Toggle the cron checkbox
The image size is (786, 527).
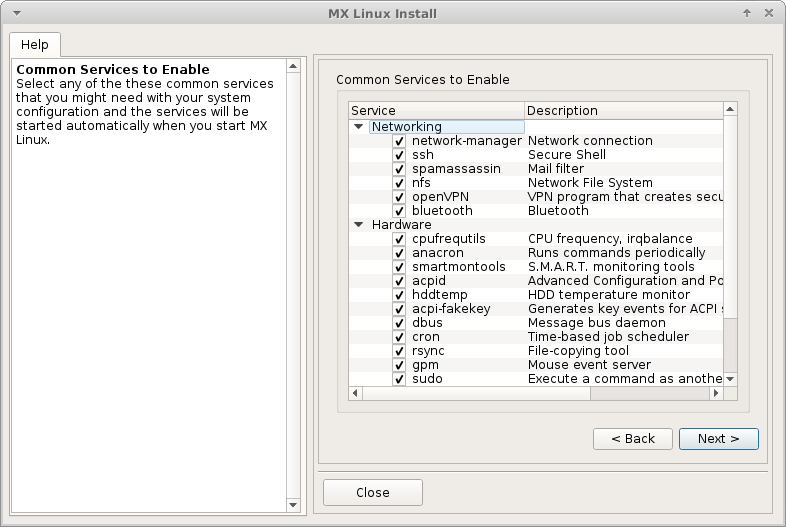coord(399,337)
